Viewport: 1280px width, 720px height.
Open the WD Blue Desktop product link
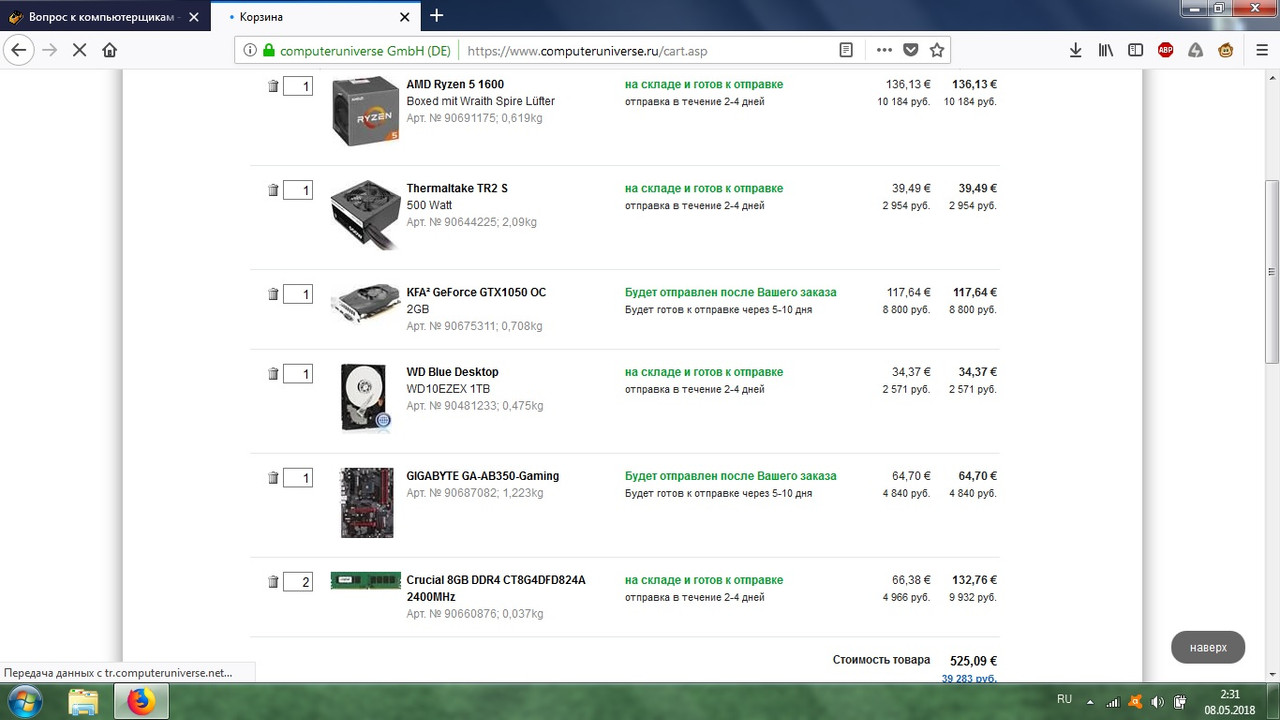coord(452,373)
